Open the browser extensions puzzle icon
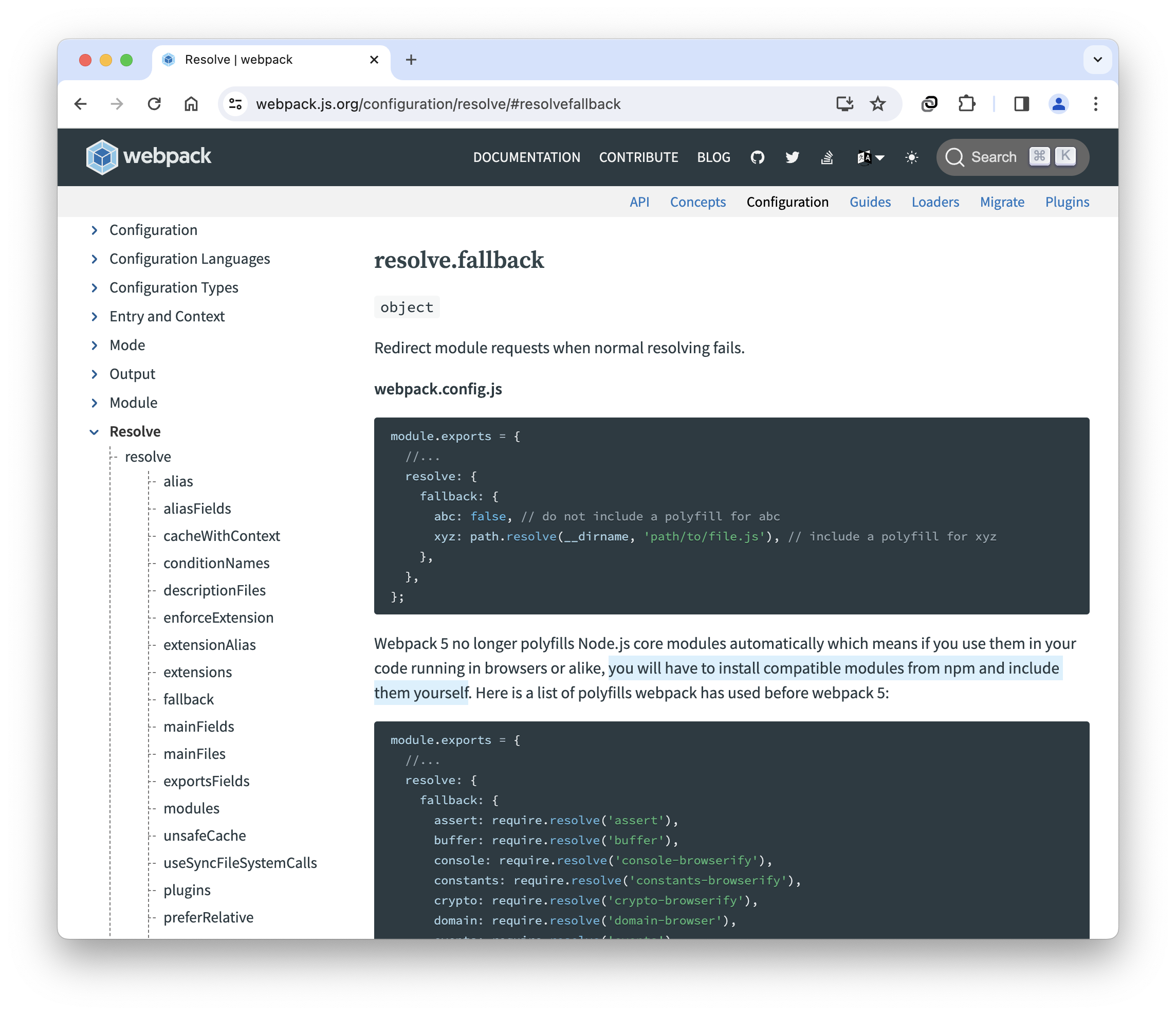Viewport: 1176px width, 1015px height. pyautogui.click(x=966, y=104)
